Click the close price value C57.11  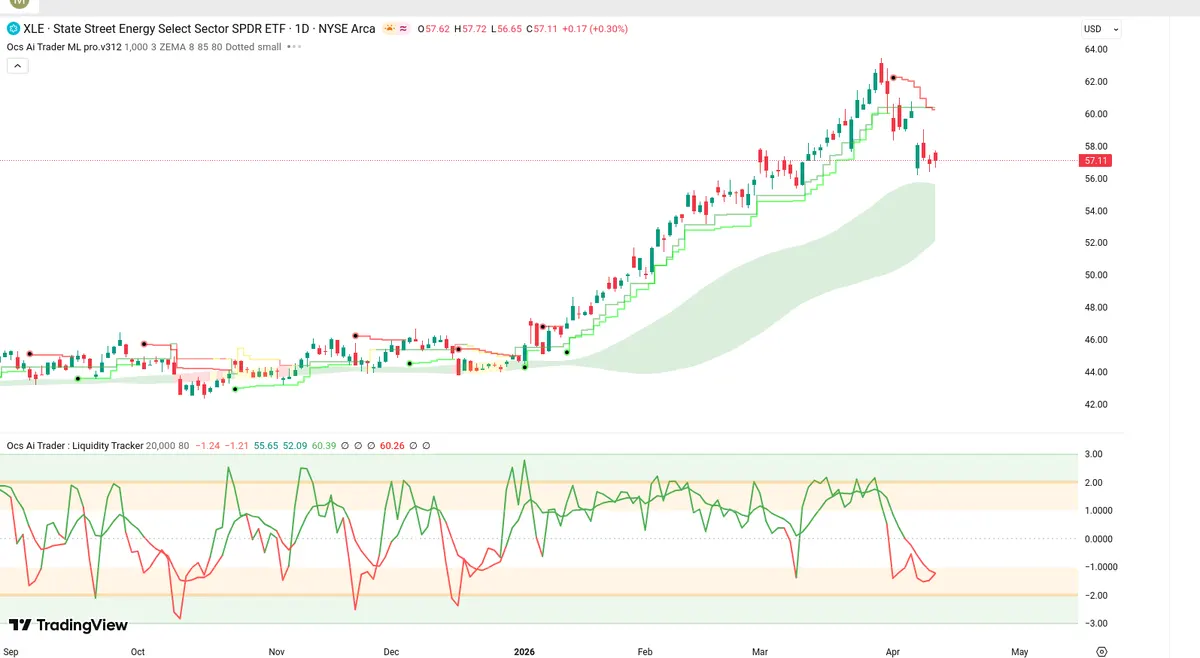click(544, 29)
